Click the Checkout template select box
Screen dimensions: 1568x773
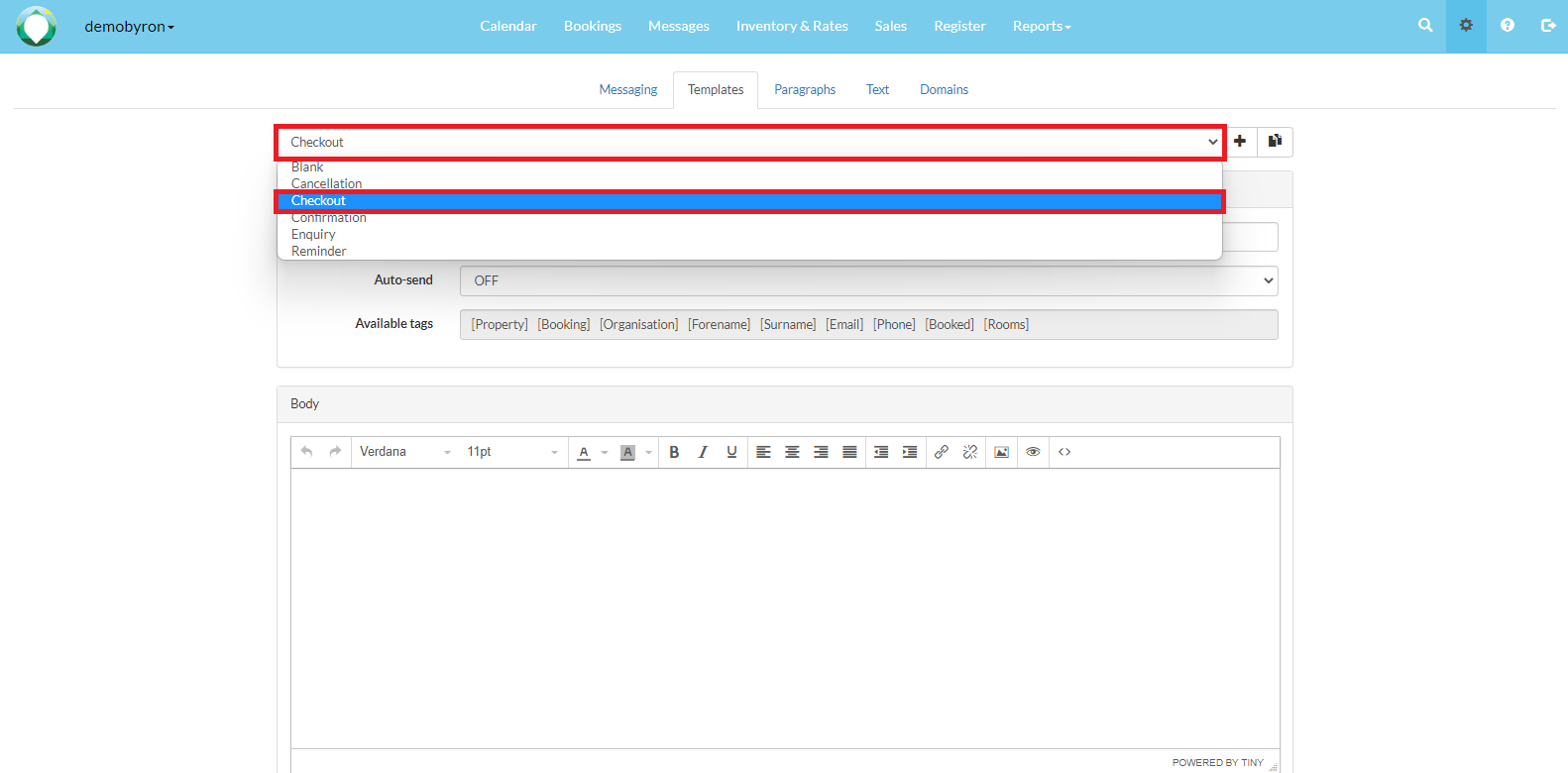[x=749, y=142]
